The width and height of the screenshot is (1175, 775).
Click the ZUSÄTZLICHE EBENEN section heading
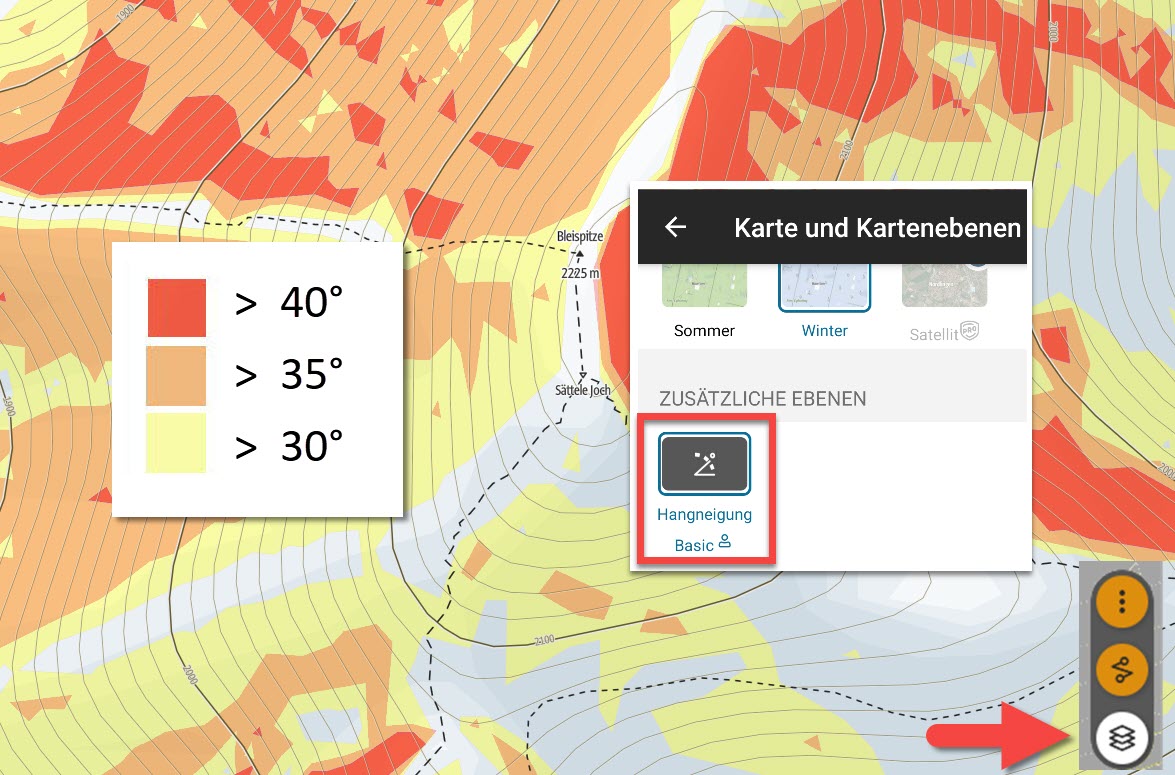pyautogui.click(x=763, y=399)
